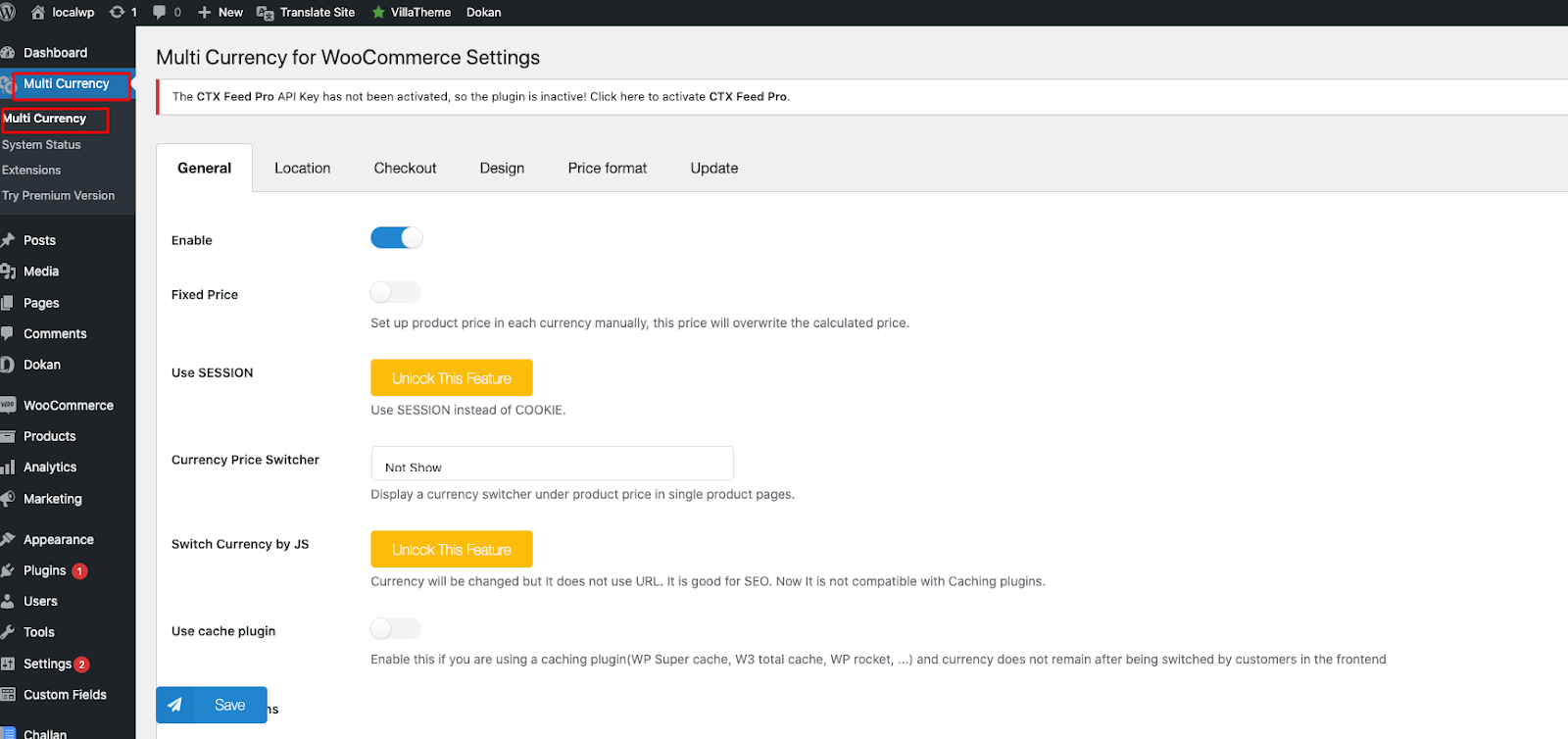Switch to the Location tab

pyautogui.click(x=302, y=169)
